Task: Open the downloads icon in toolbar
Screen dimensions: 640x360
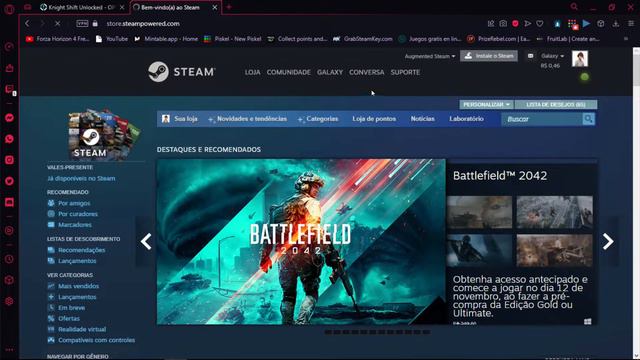Action: (x=616, y=24)
